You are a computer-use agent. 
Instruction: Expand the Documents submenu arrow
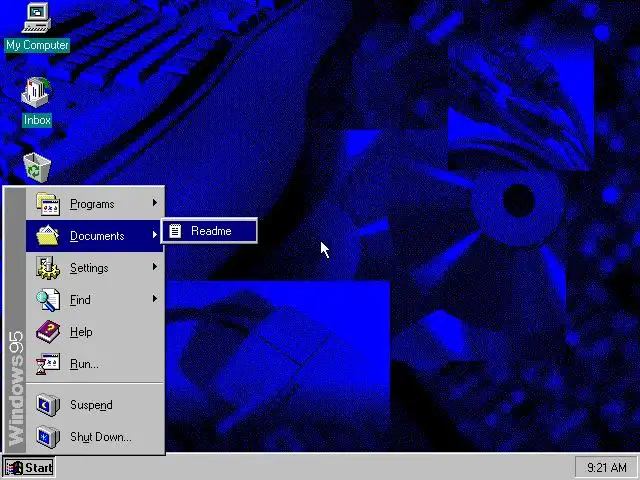pos(155,235)
